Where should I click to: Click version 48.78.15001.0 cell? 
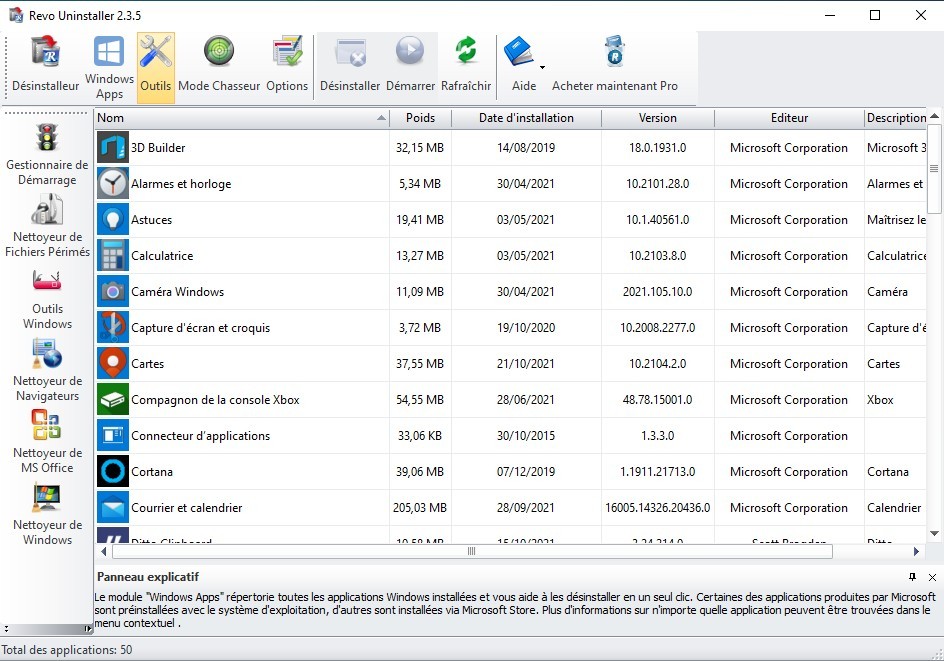click(x=657, y=400)
